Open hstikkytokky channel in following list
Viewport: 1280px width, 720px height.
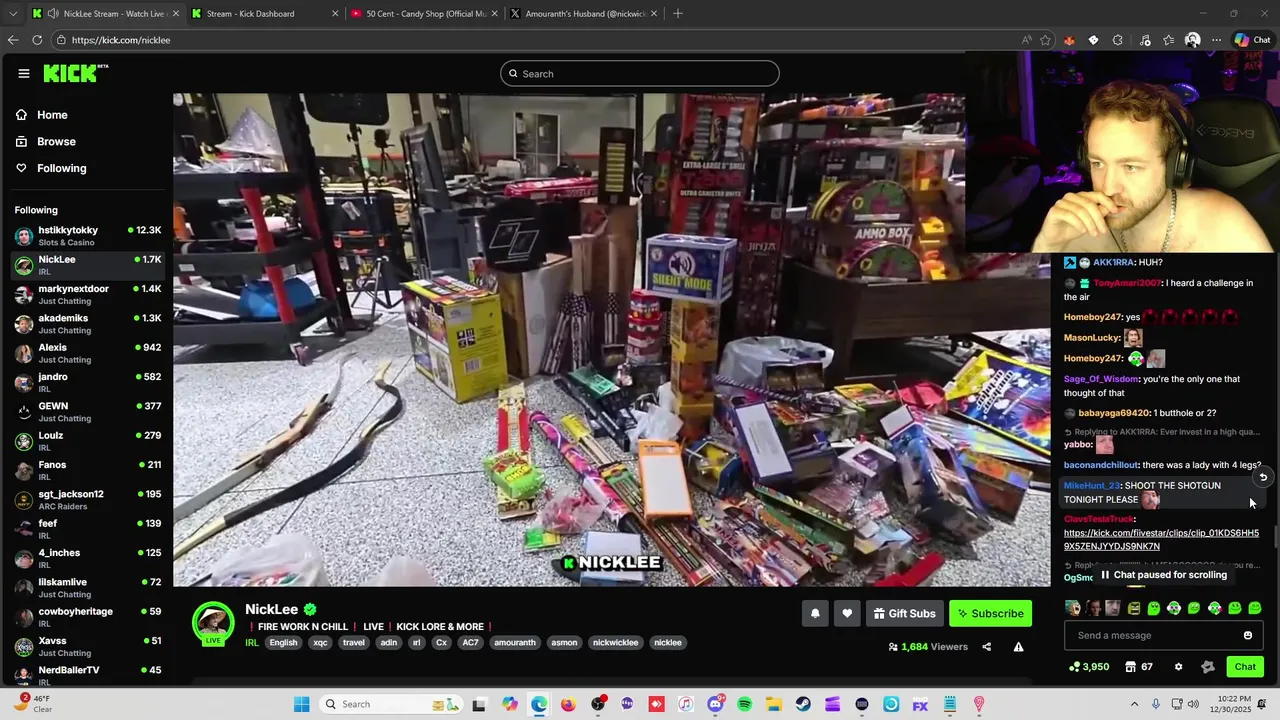(88, 236)
